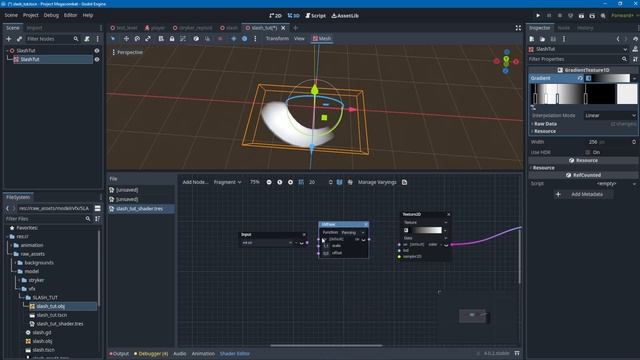
Task: Open the Output bottom panel
Action: point(119,353)
